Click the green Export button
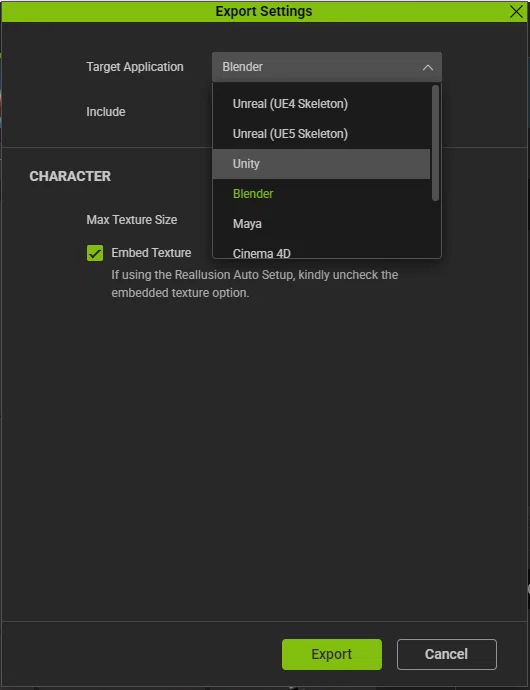The width and height of the screenshot is (530, 690). [331, 654]
